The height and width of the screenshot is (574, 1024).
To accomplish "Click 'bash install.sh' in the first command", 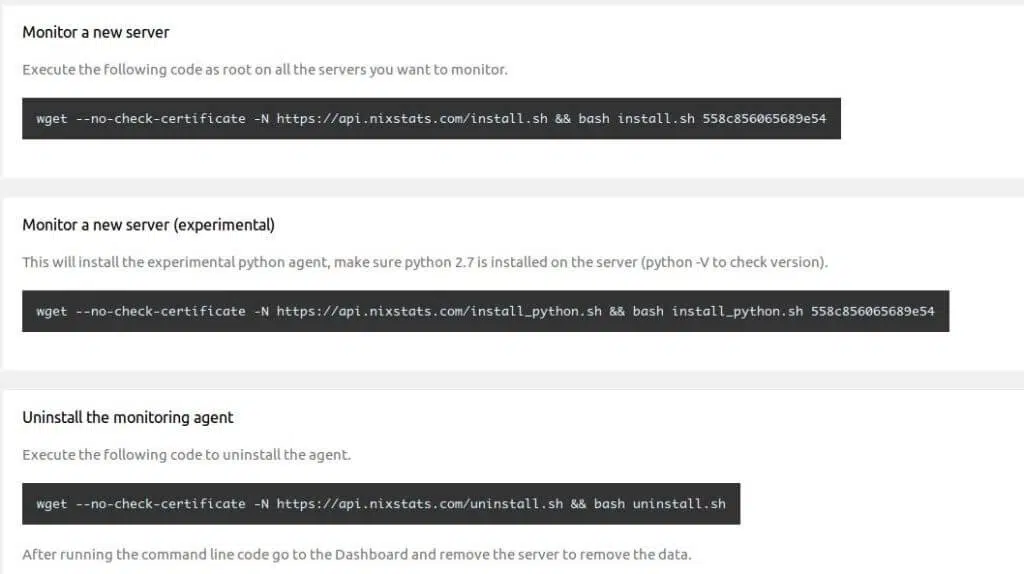I will tap(636, 118).
